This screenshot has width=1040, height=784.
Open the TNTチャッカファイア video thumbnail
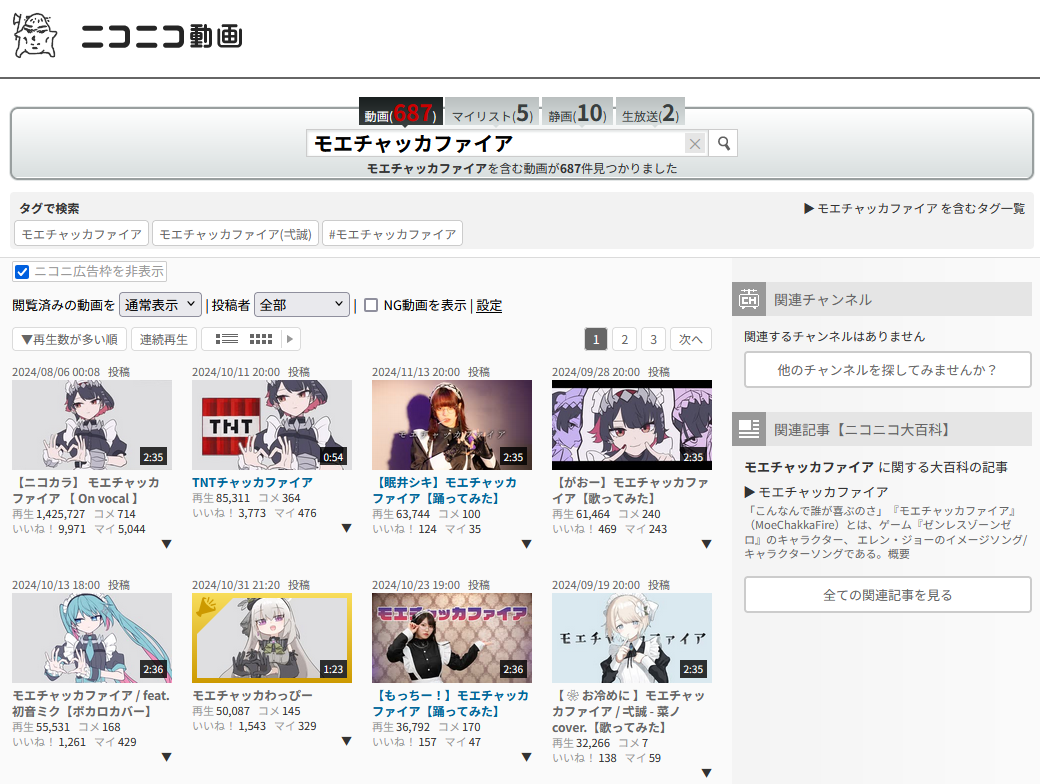pos(272,425)
